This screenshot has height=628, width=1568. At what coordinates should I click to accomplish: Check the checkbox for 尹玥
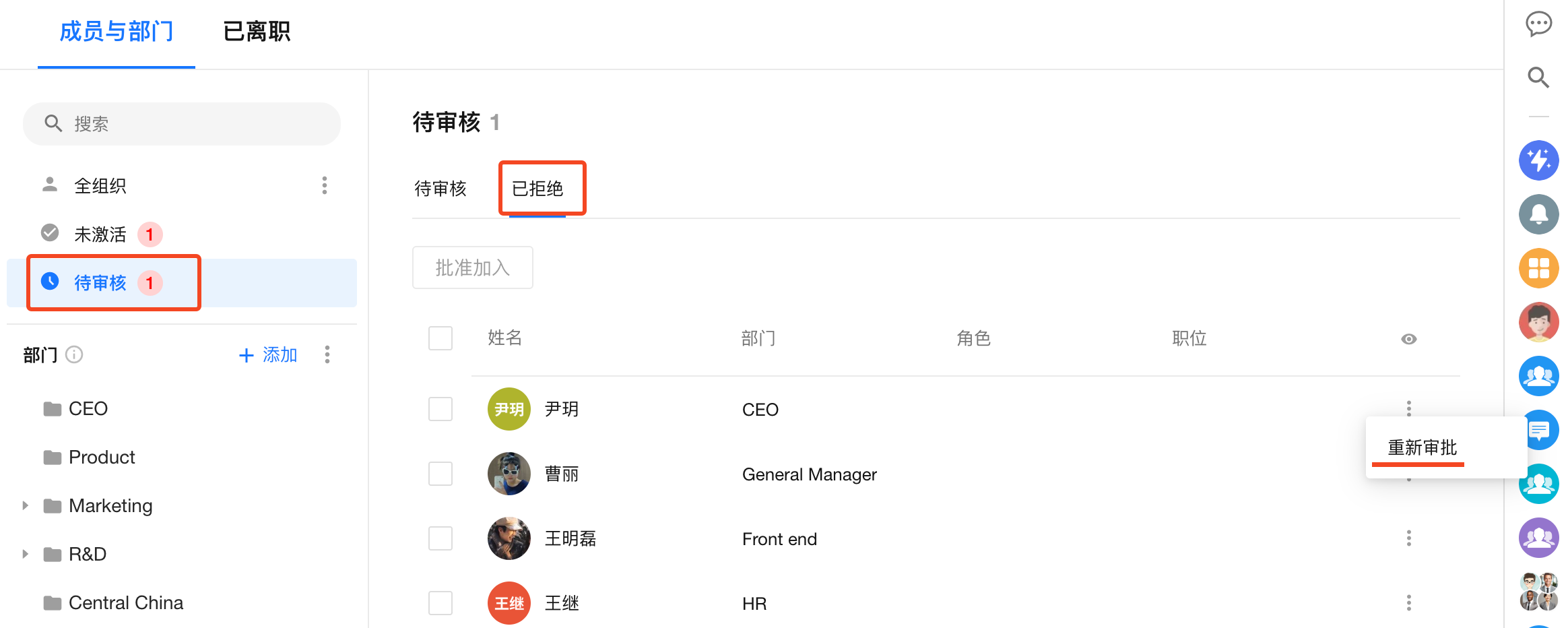point(440,409)
